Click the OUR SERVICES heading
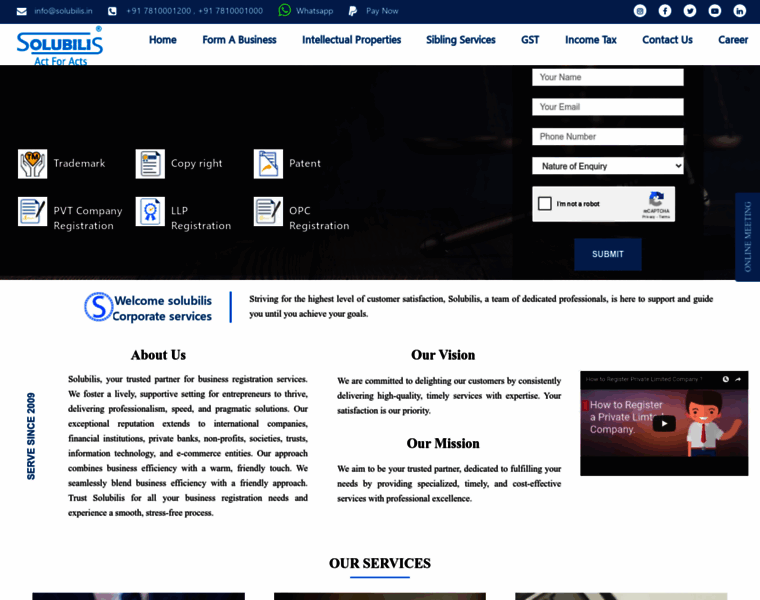760x600 pixels. coord(380,563)
